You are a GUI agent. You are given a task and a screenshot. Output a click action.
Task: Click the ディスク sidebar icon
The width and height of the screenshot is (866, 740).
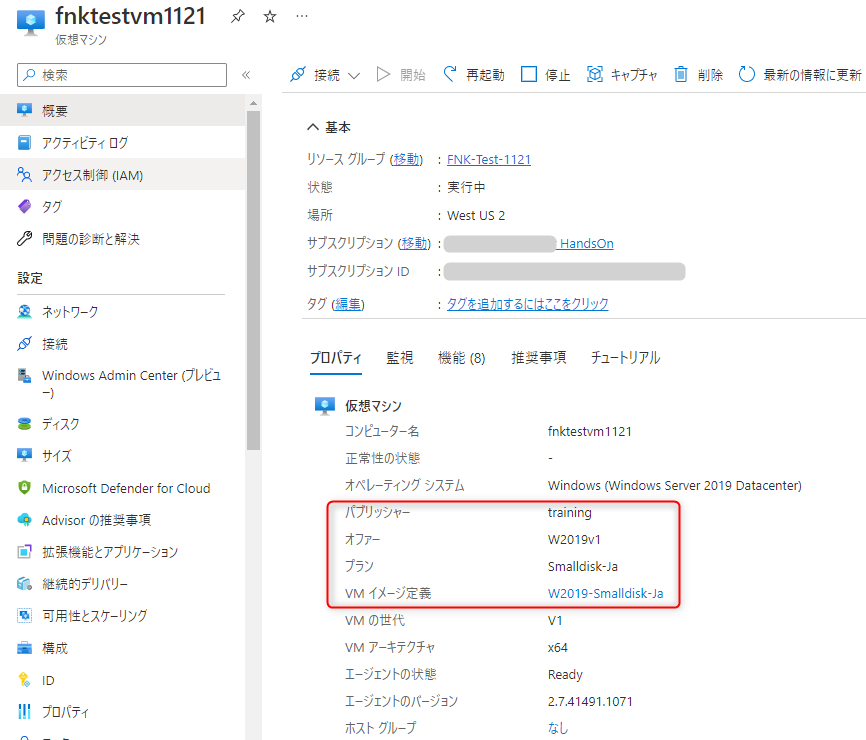[24, 424]
